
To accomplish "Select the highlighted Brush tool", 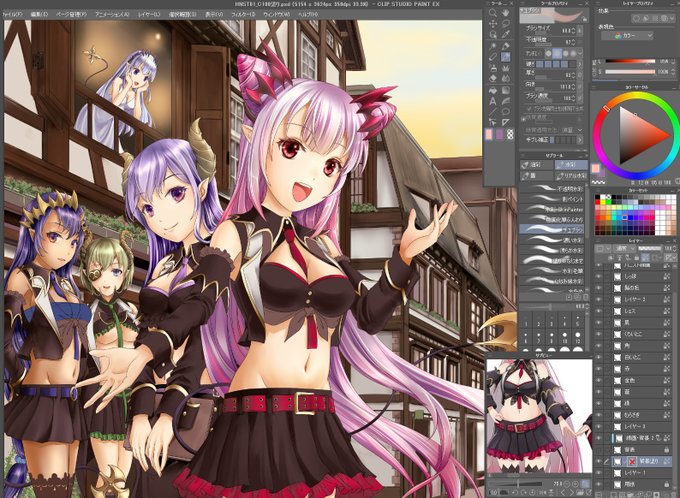I will point(505,57).
